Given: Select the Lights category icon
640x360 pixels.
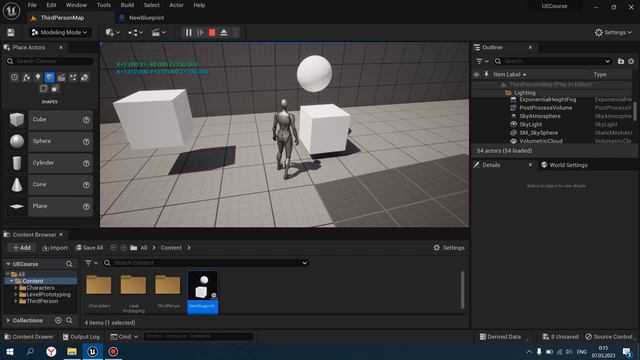Looking at the screenshot, I should tap(38, 77).
